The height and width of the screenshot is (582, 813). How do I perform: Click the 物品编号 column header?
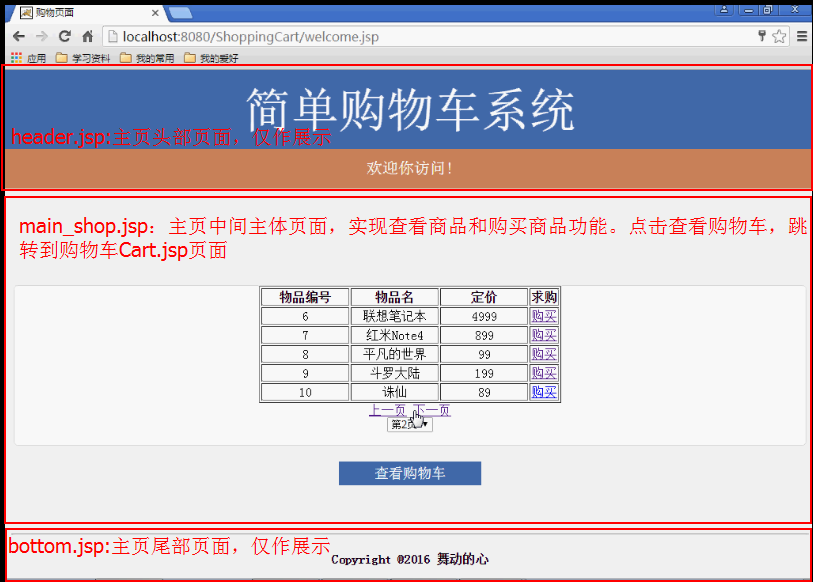305,297
